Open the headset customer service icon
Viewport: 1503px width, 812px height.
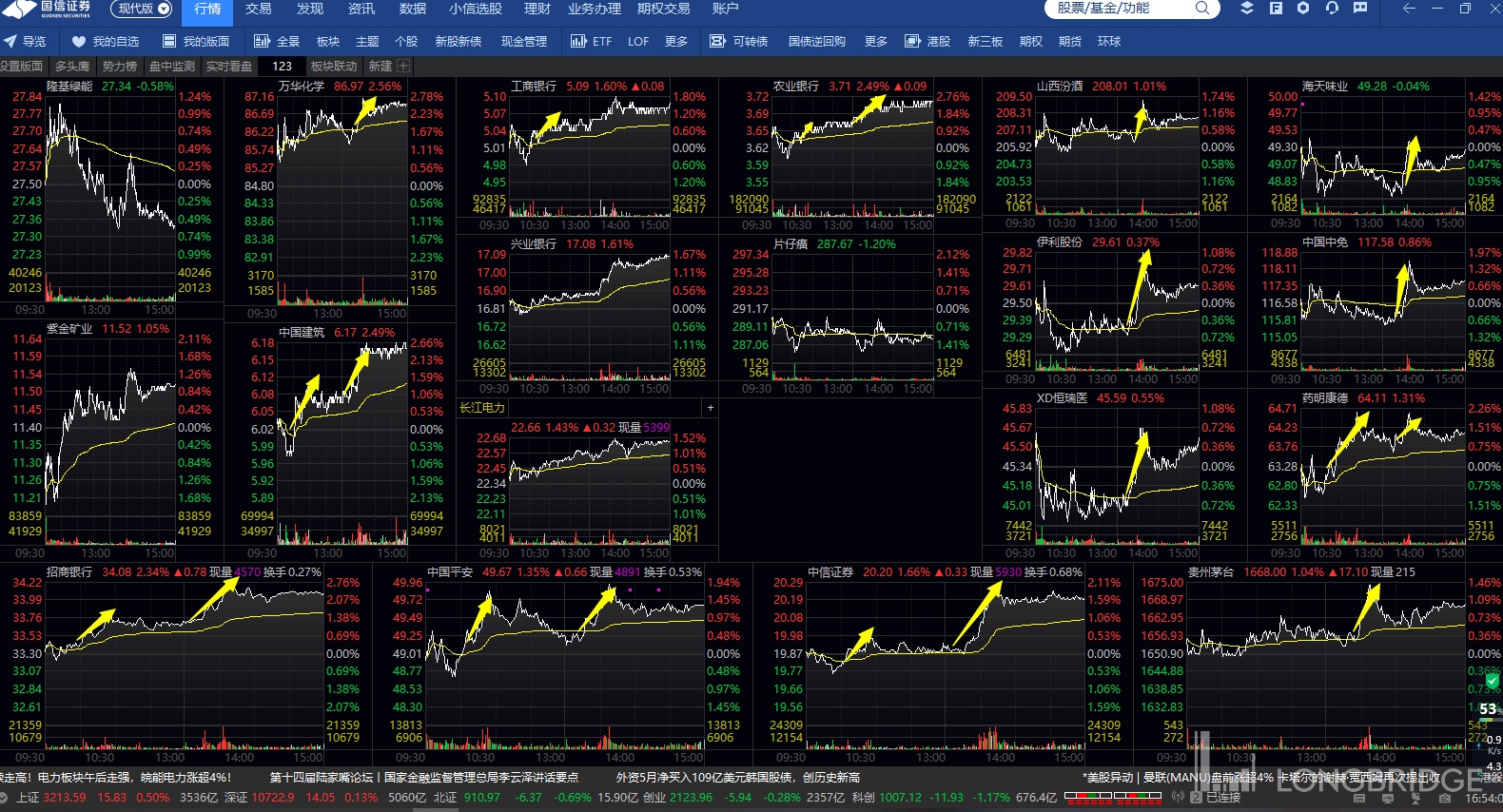(x=1332, y=9)
